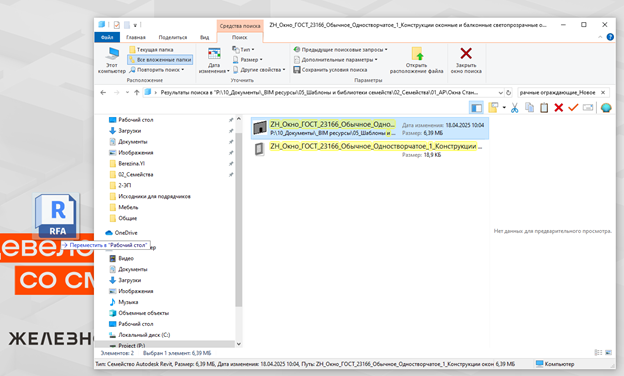Click the red X Delete toolbar icon
Viewport: 624px width, 376px height.
tap(559, 107)
